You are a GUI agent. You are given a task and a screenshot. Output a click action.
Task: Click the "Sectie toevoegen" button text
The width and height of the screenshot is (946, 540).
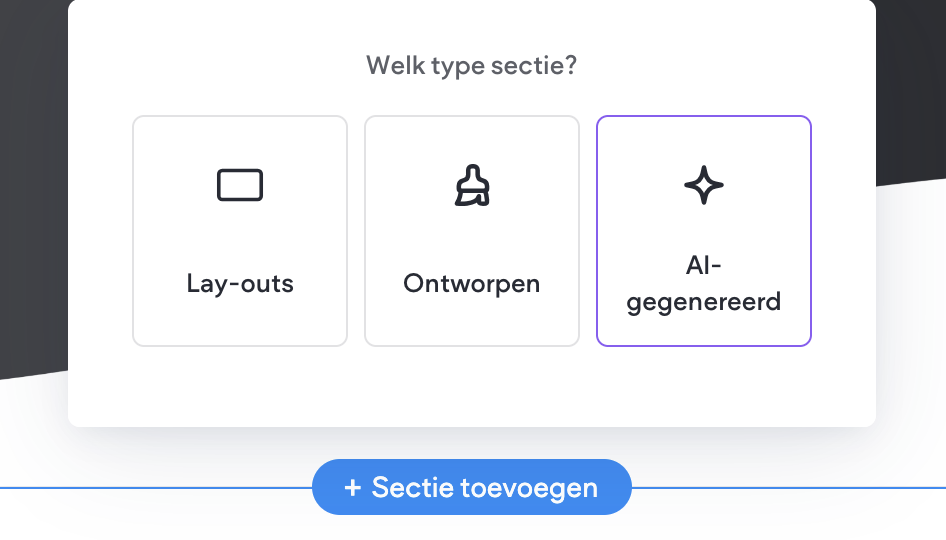(x=485, y=488)
